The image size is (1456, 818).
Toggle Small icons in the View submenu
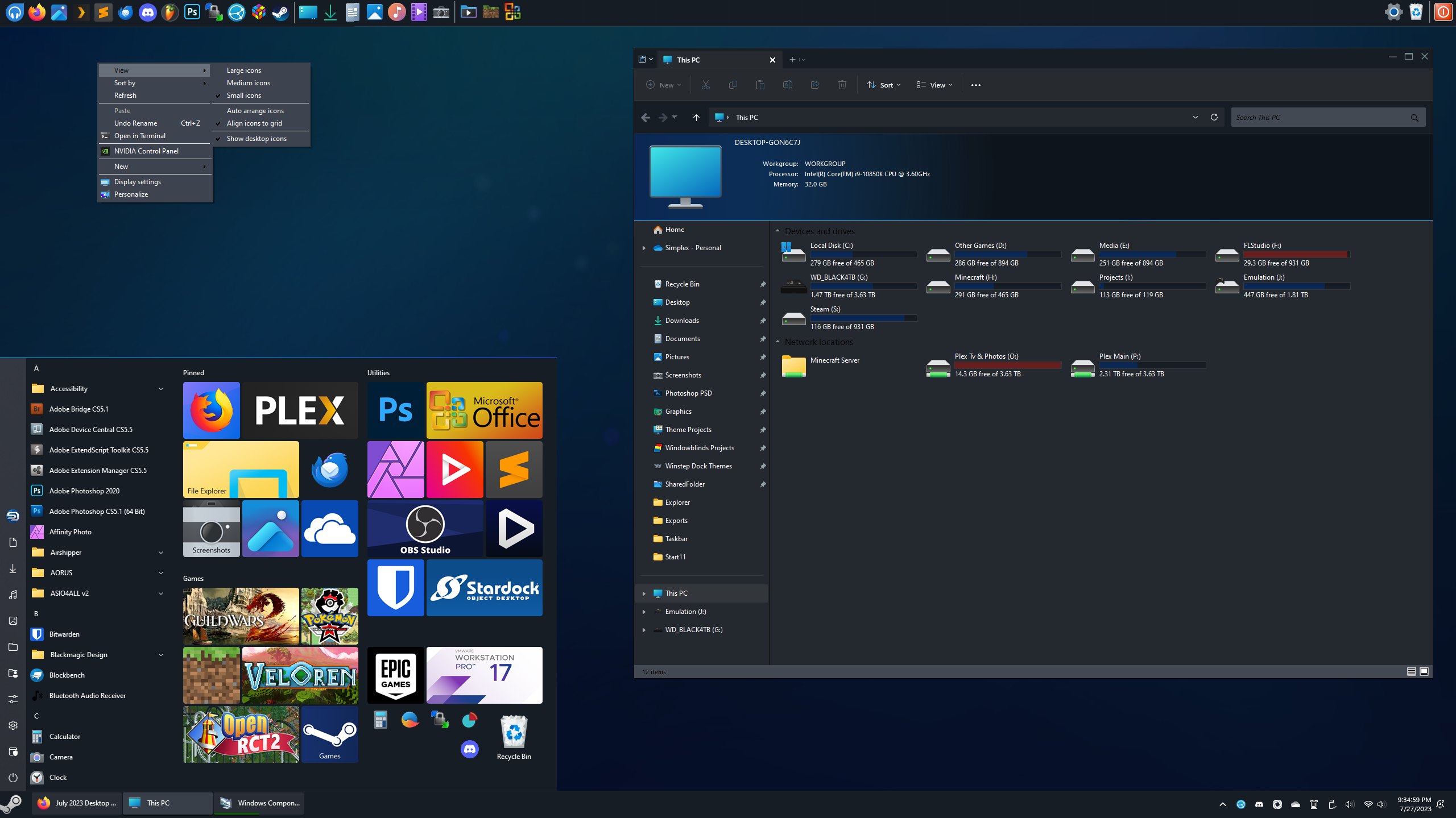(260, 95)
